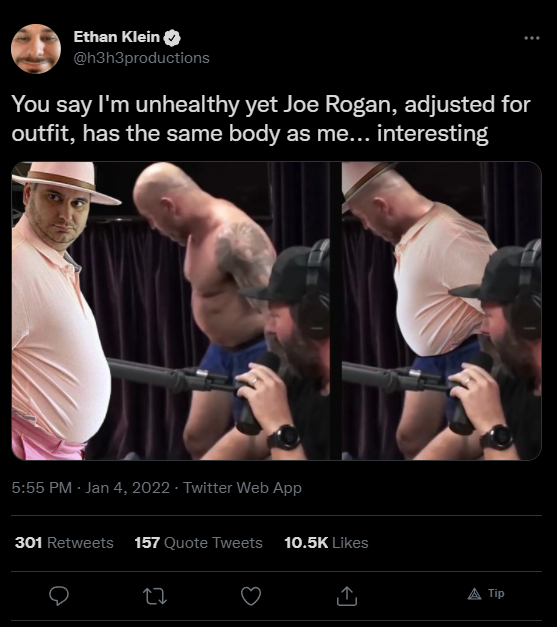View the 301 Retweets list

click(x=64, y=543)
